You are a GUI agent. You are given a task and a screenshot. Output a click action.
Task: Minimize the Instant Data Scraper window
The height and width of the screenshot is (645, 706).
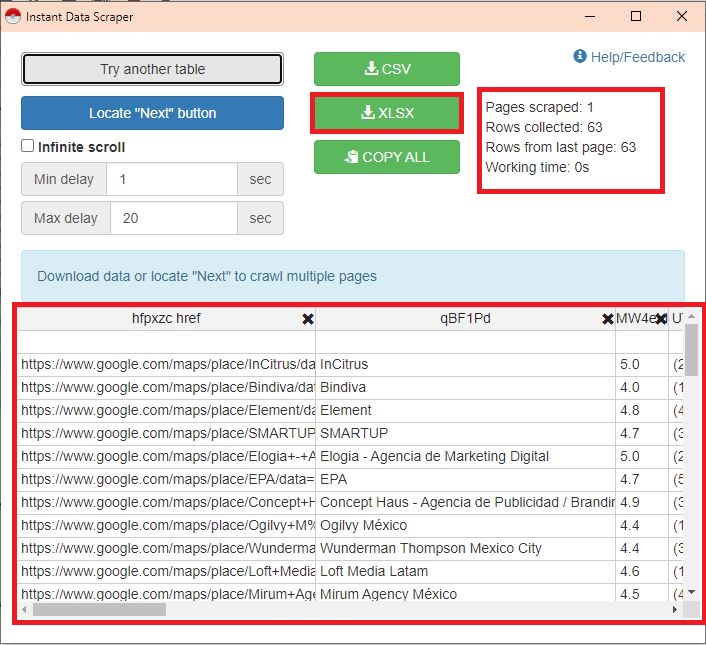pyautogui.click(x=590, y=17)
